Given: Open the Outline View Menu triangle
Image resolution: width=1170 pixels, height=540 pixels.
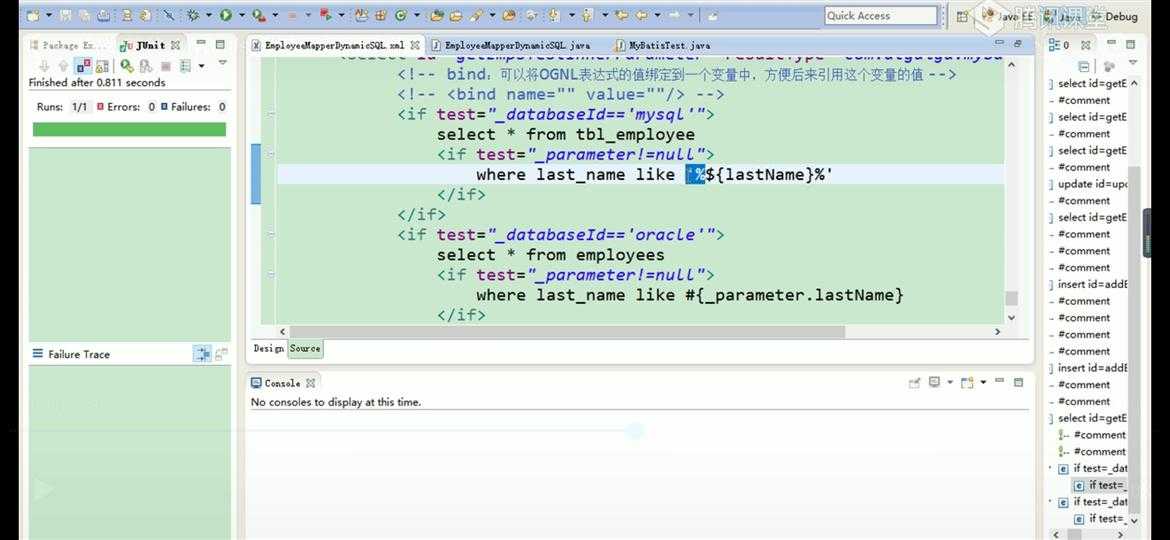Looking at the screenshot, I should coord(1133,64).
